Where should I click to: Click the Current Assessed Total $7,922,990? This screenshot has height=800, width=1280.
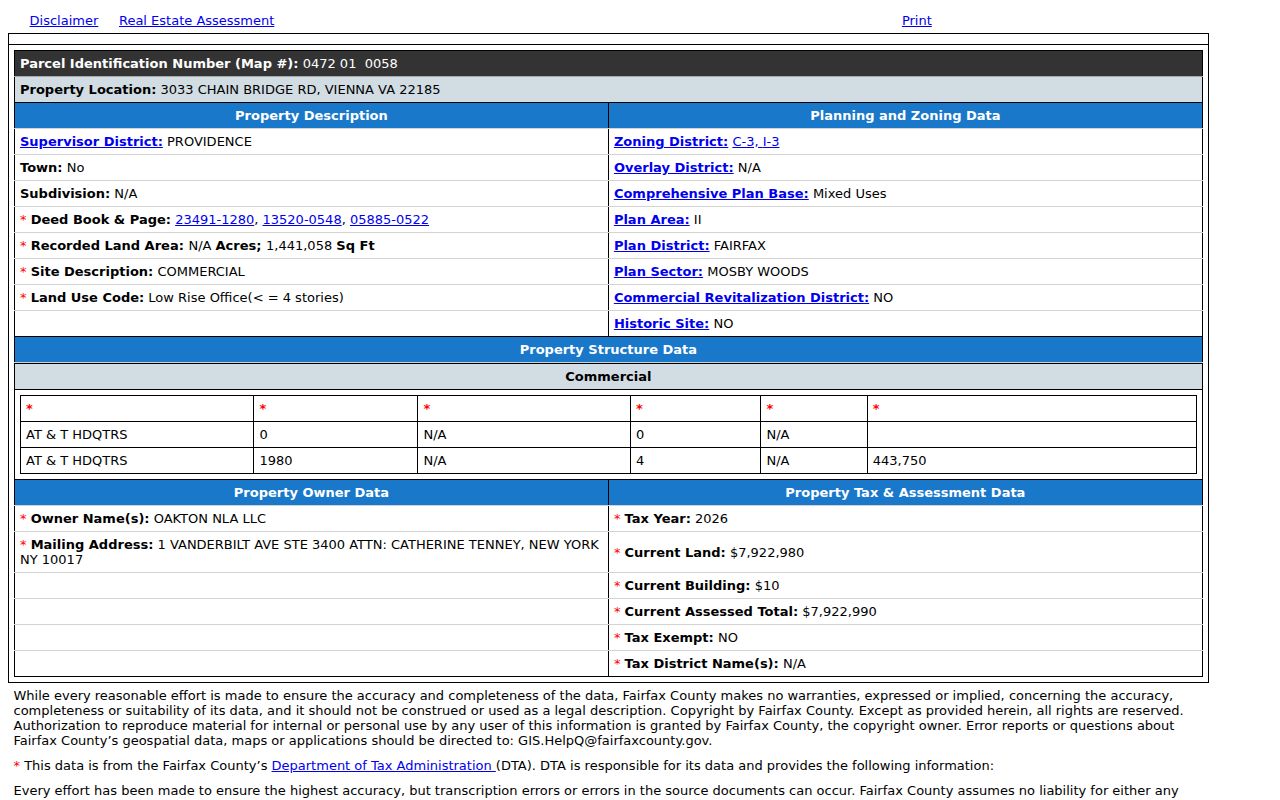(839, 611)
